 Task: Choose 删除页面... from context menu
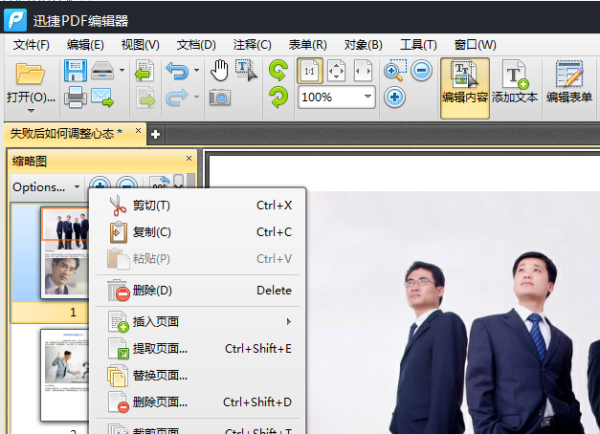197,402
